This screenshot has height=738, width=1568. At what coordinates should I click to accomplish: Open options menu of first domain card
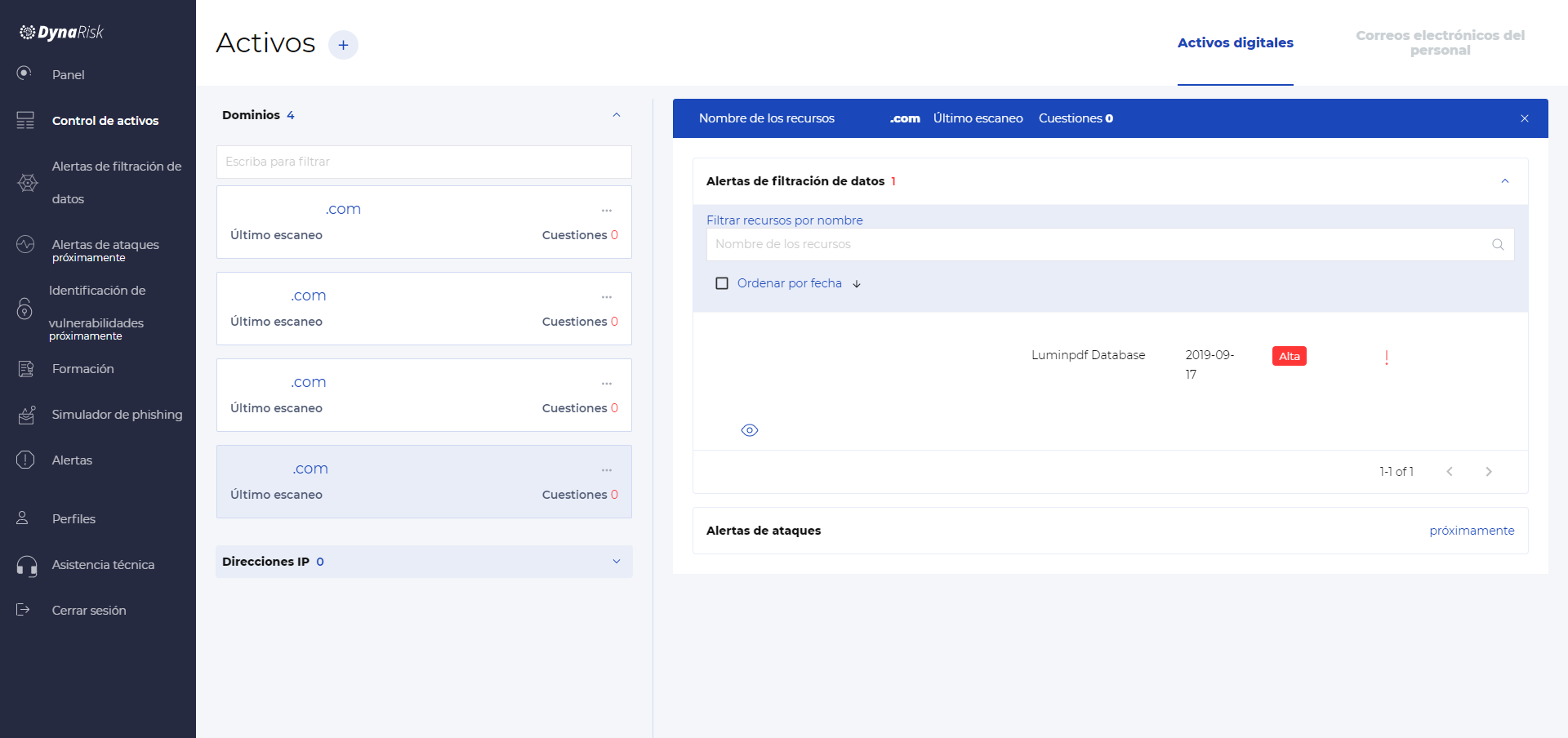pyautogui.click(x=607, y=211)
